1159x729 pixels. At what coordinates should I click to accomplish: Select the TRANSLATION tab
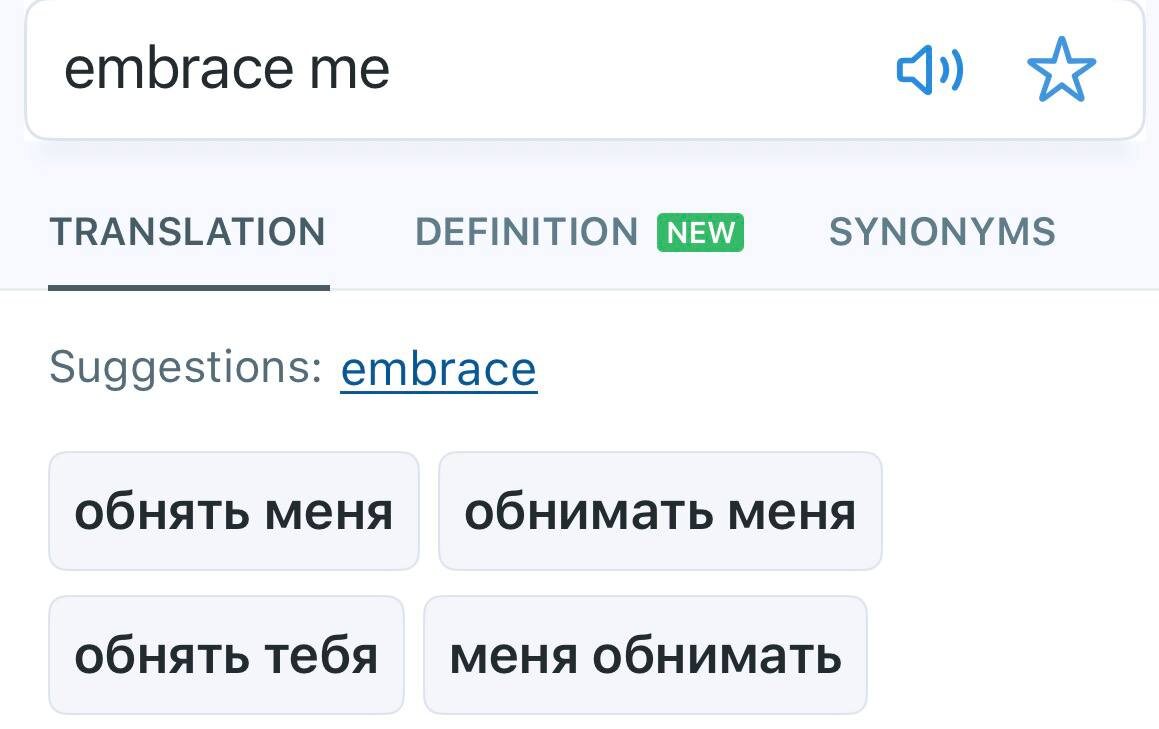click(x=189, y=232)
